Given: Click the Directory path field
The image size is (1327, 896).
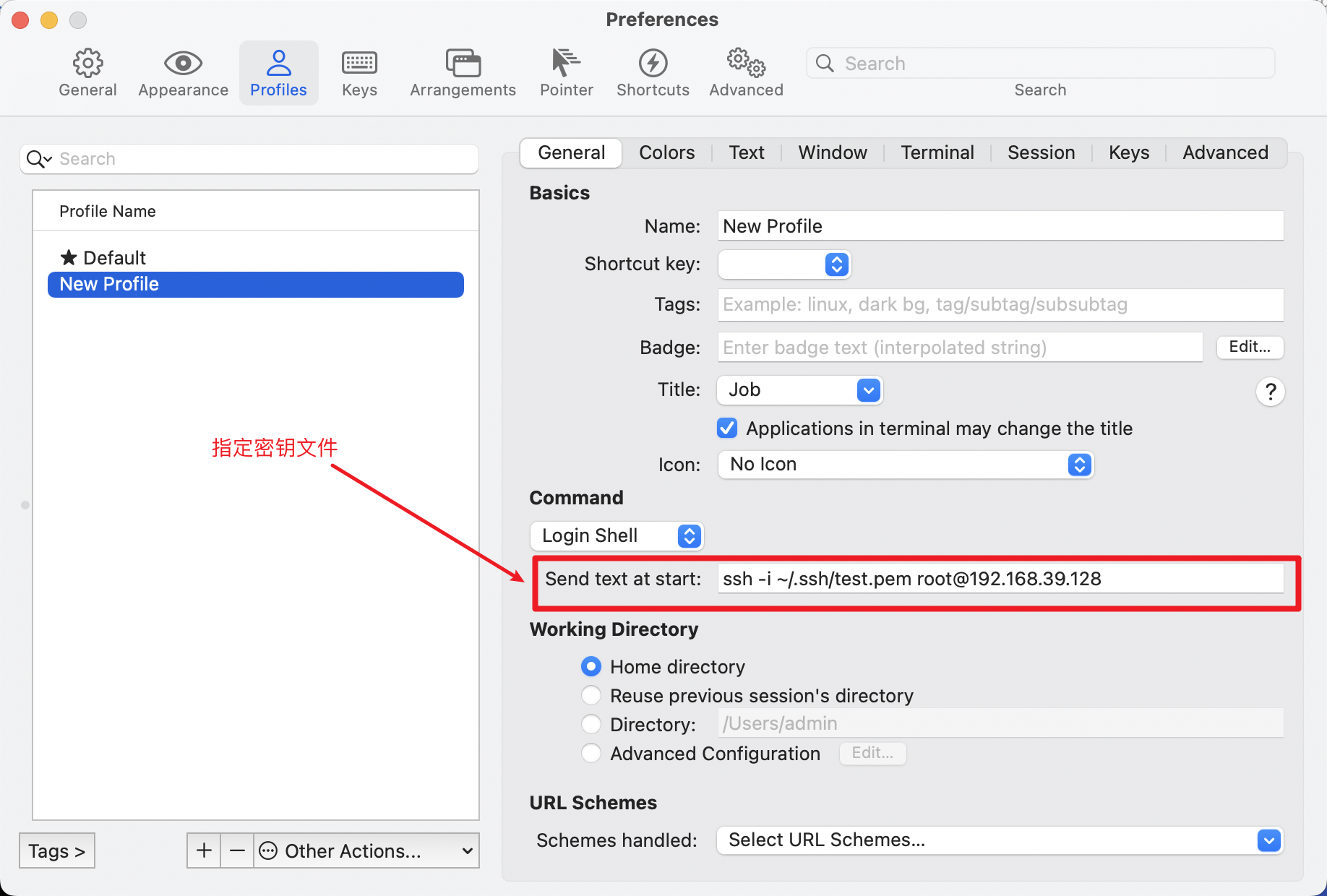Looking at the screenshot, I should click(1000, 723).
